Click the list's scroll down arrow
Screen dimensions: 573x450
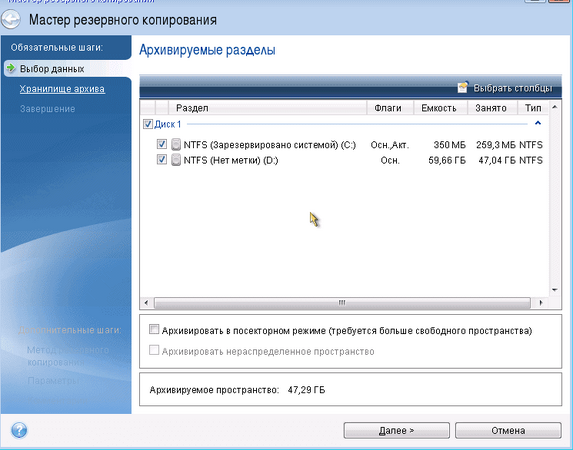point(554,290)
